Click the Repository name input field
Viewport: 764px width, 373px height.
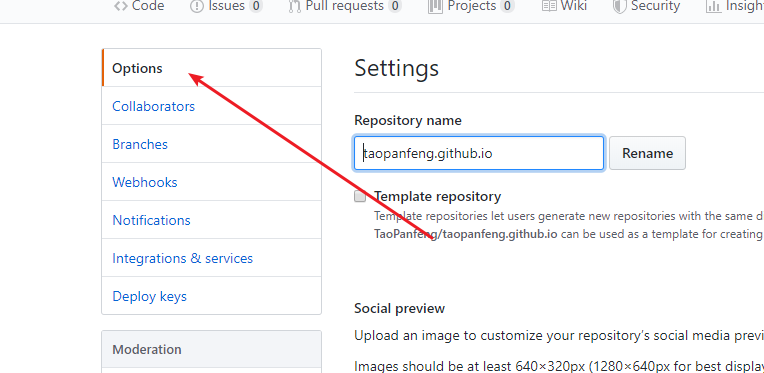pyautogui.click(x=479, y=153)
